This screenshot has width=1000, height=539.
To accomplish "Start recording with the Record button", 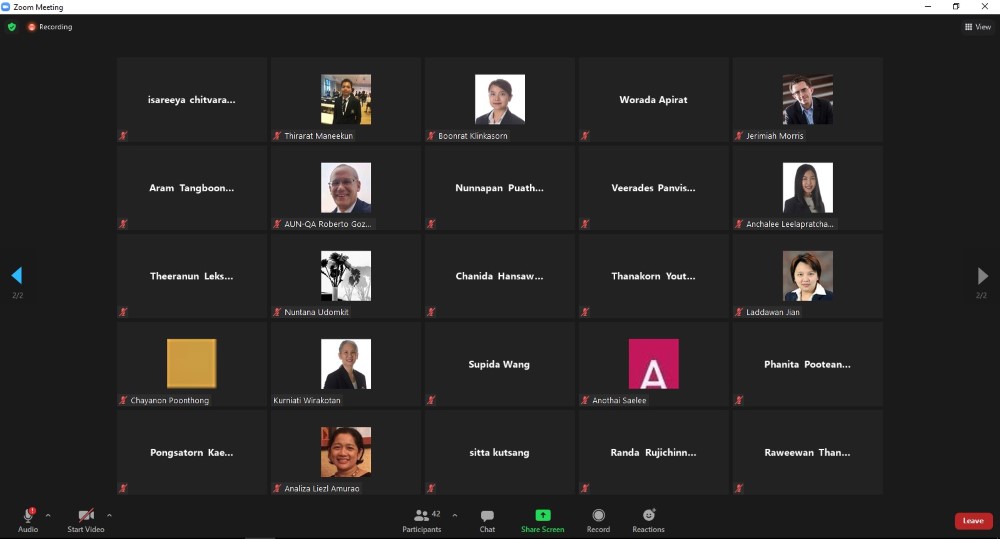I will tap(598, 519).
